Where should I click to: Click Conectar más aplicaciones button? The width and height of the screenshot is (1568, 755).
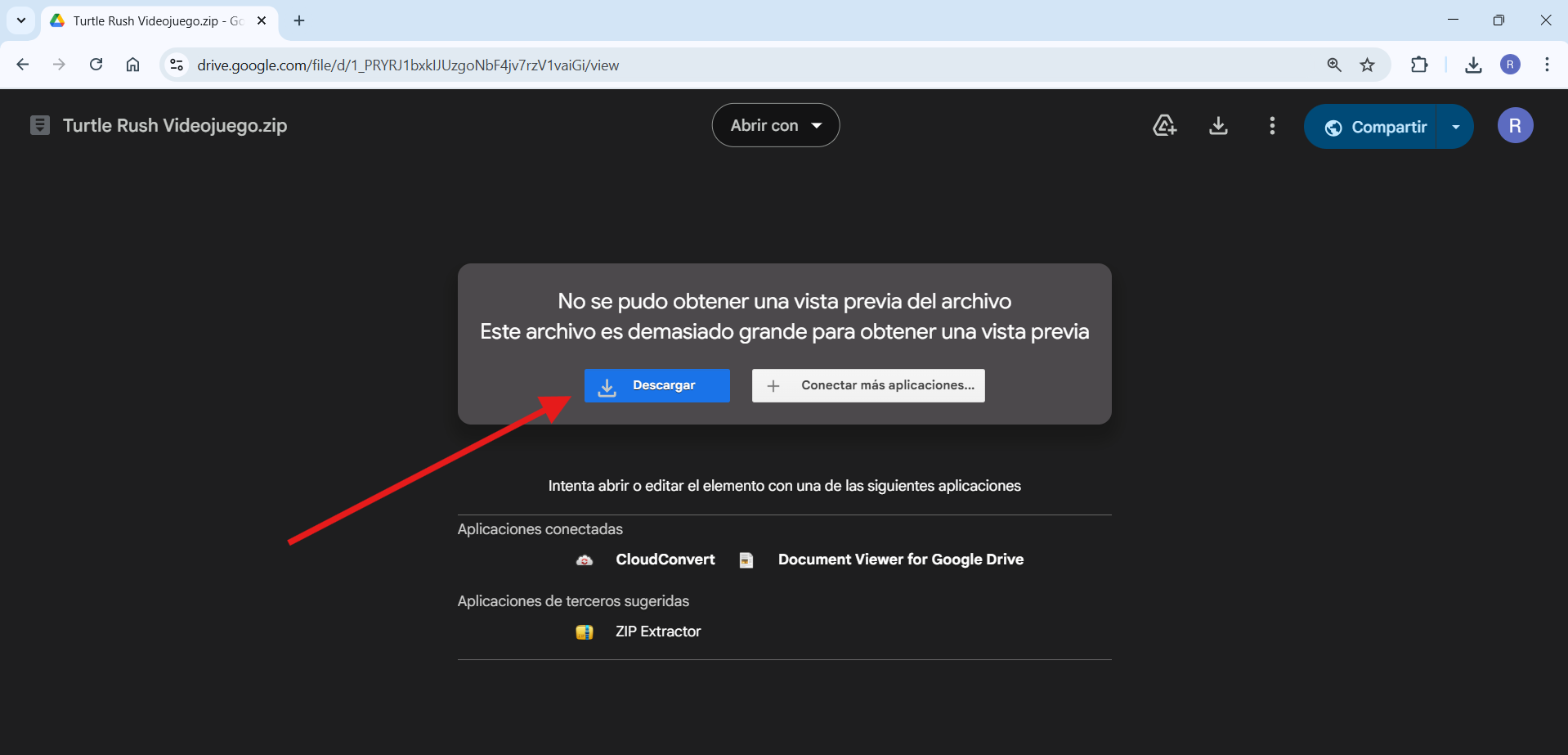pyautogui.click(x=868, y=385)
